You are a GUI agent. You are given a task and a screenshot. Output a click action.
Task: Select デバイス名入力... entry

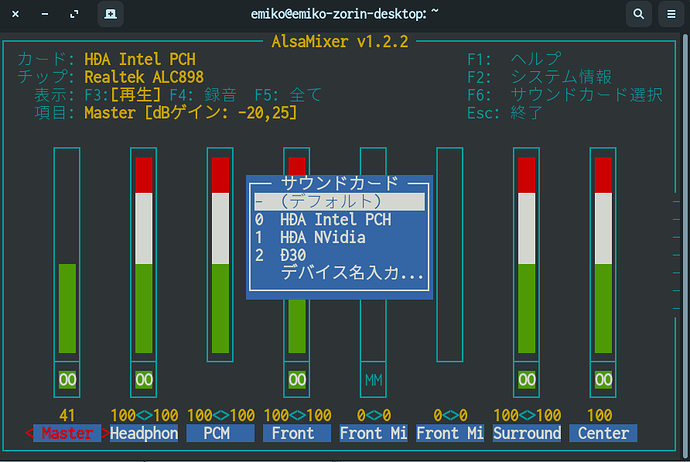[339, 273]
